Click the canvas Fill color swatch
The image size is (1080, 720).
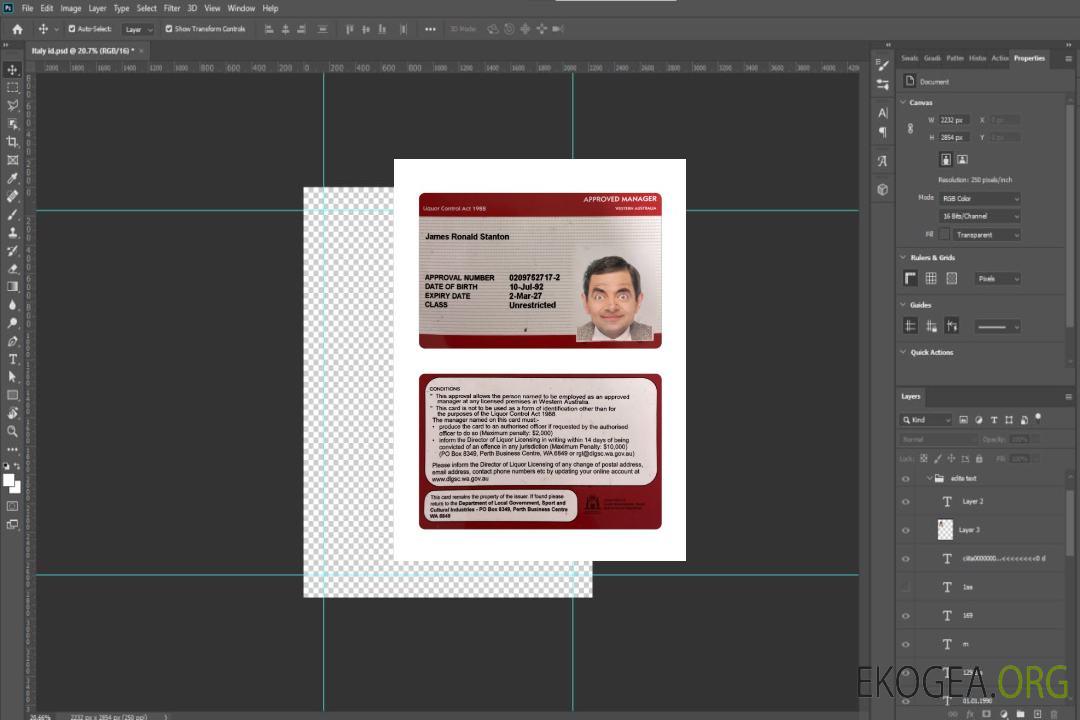pyautogui.click(x=944, y=234)
